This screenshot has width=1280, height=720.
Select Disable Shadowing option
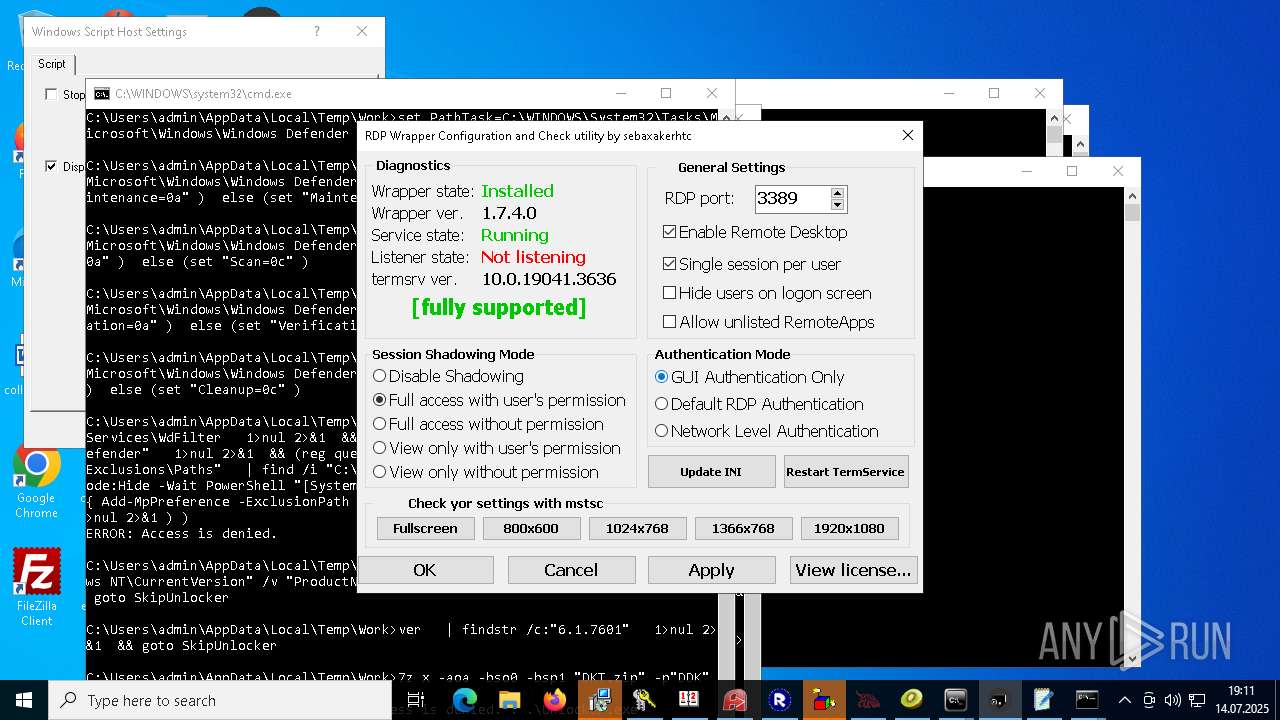pyautogui.click(x=448, y=376)
